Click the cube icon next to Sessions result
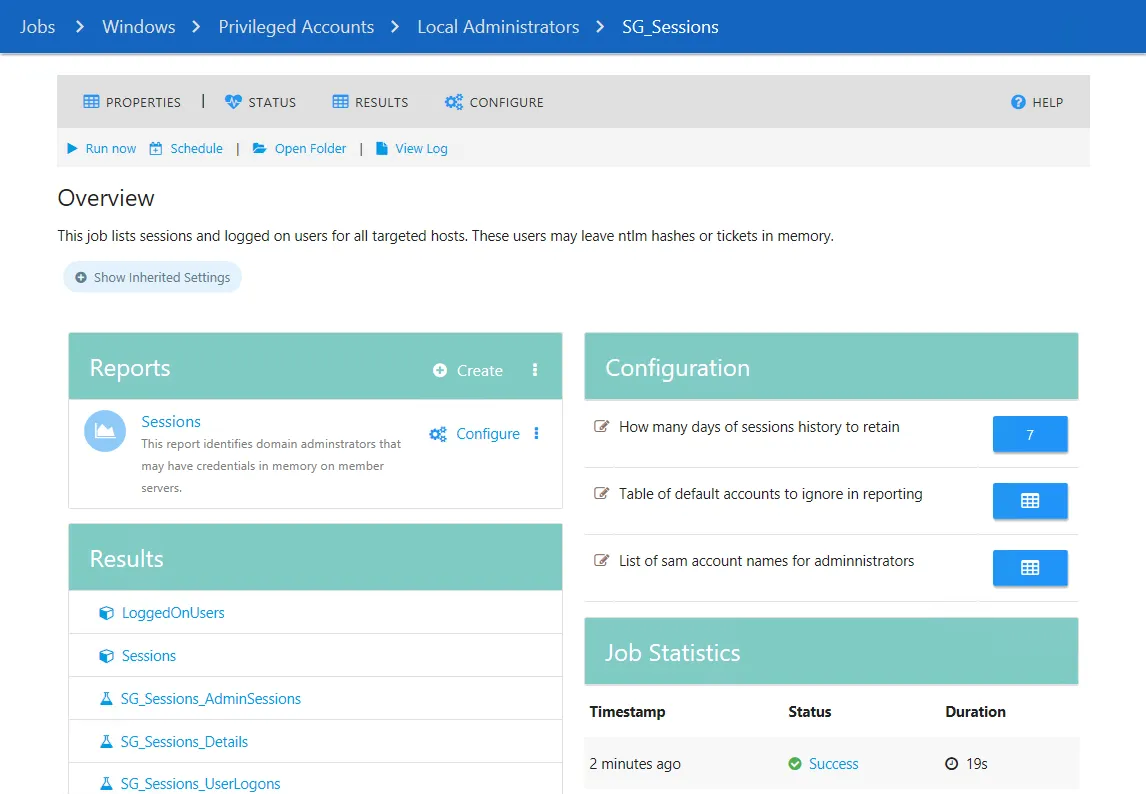Screen dimensions: 1146x794 [x=107, y=656]
